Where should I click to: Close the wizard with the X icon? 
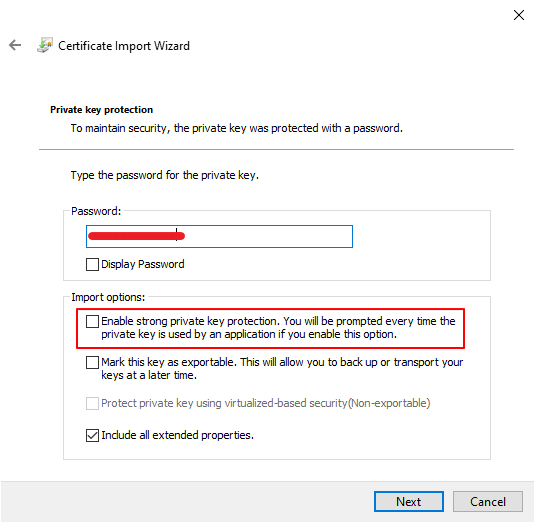coord(519,15)
